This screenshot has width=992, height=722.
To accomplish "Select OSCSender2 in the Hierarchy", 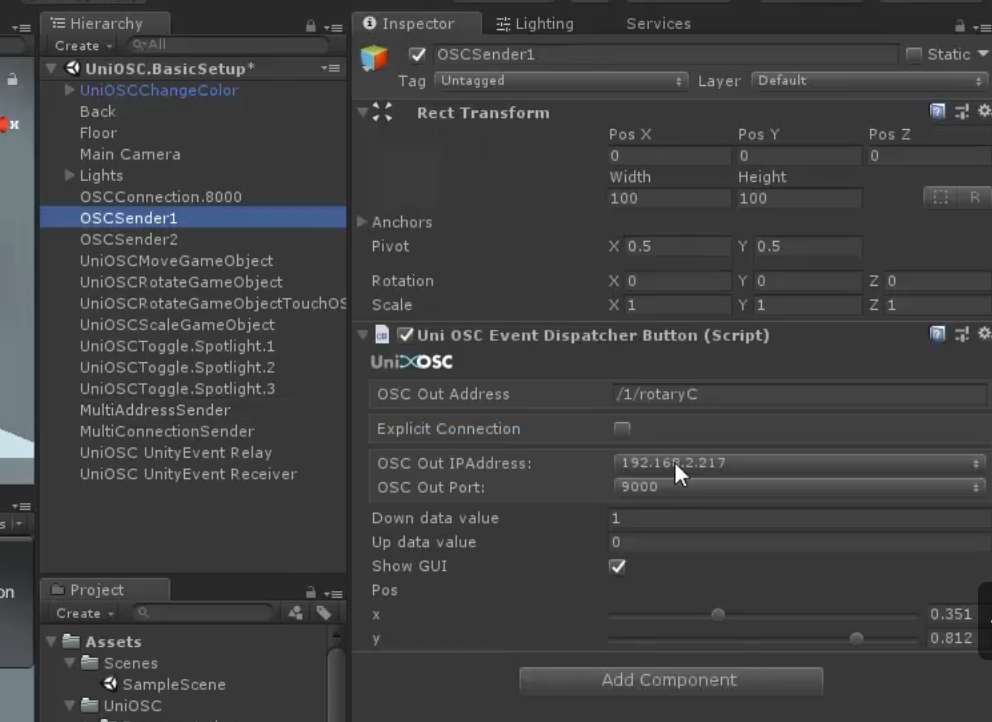I will [128, 239].
